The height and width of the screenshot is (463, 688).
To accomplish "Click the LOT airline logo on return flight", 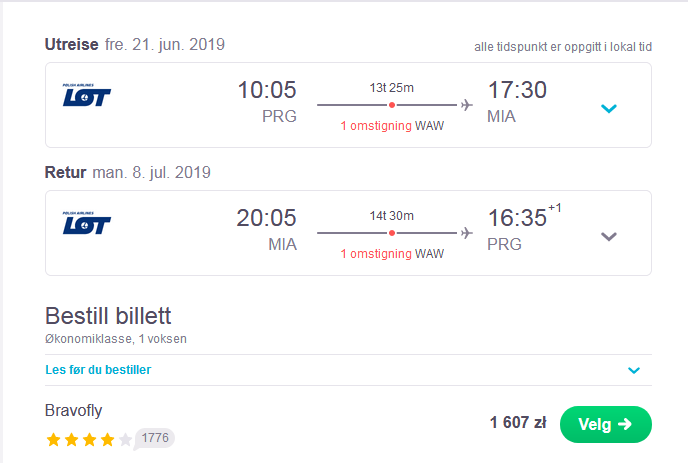I will tap(86, 223).
